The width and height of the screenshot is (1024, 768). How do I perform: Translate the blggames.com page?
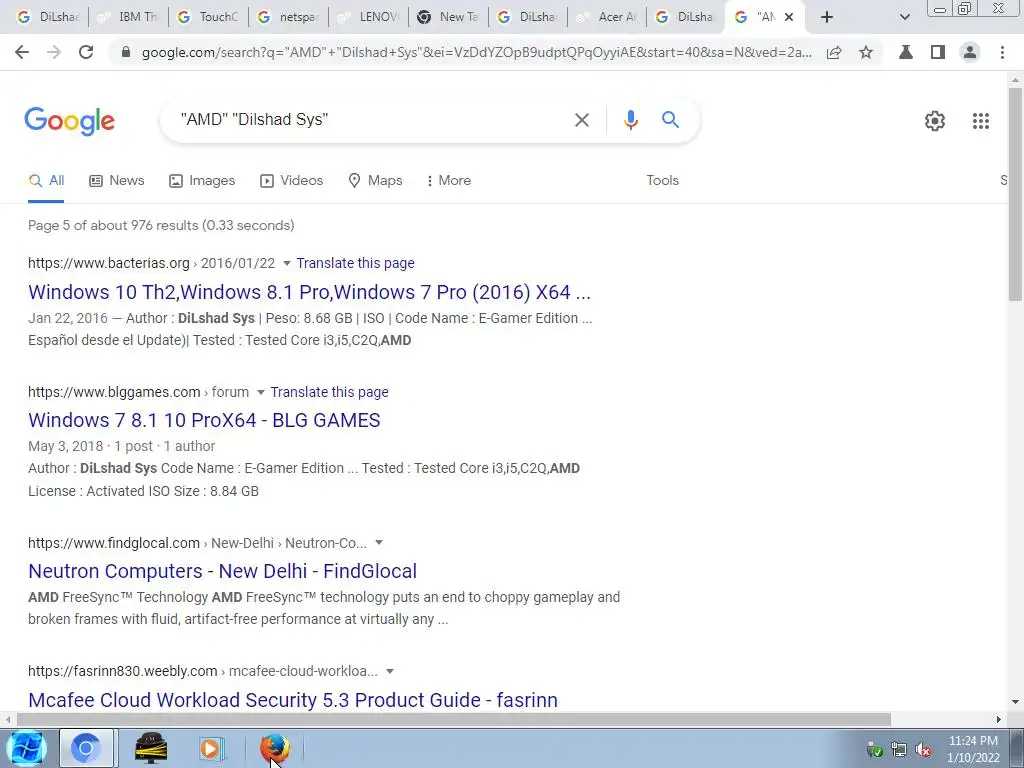click(x=329, y=392)
